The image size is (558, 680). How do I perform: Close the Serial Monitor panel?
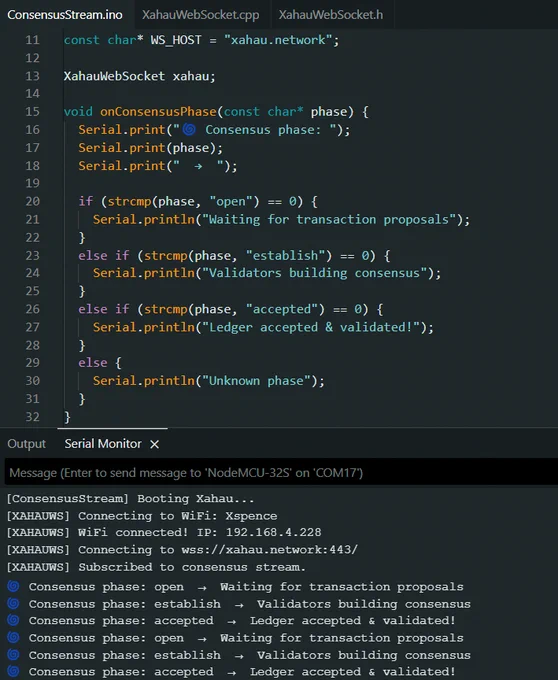pyautogui.click(x=154, y=444)
